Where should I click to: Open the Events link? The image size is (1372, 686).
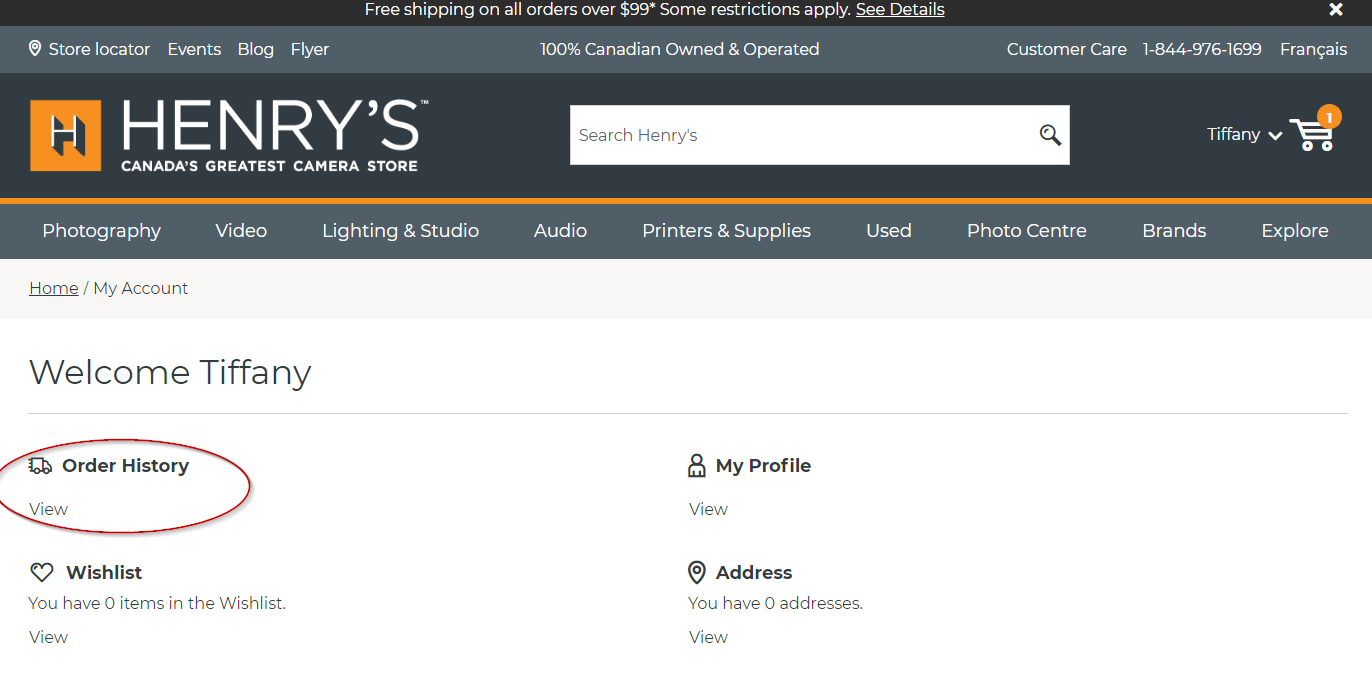(194, 49)
